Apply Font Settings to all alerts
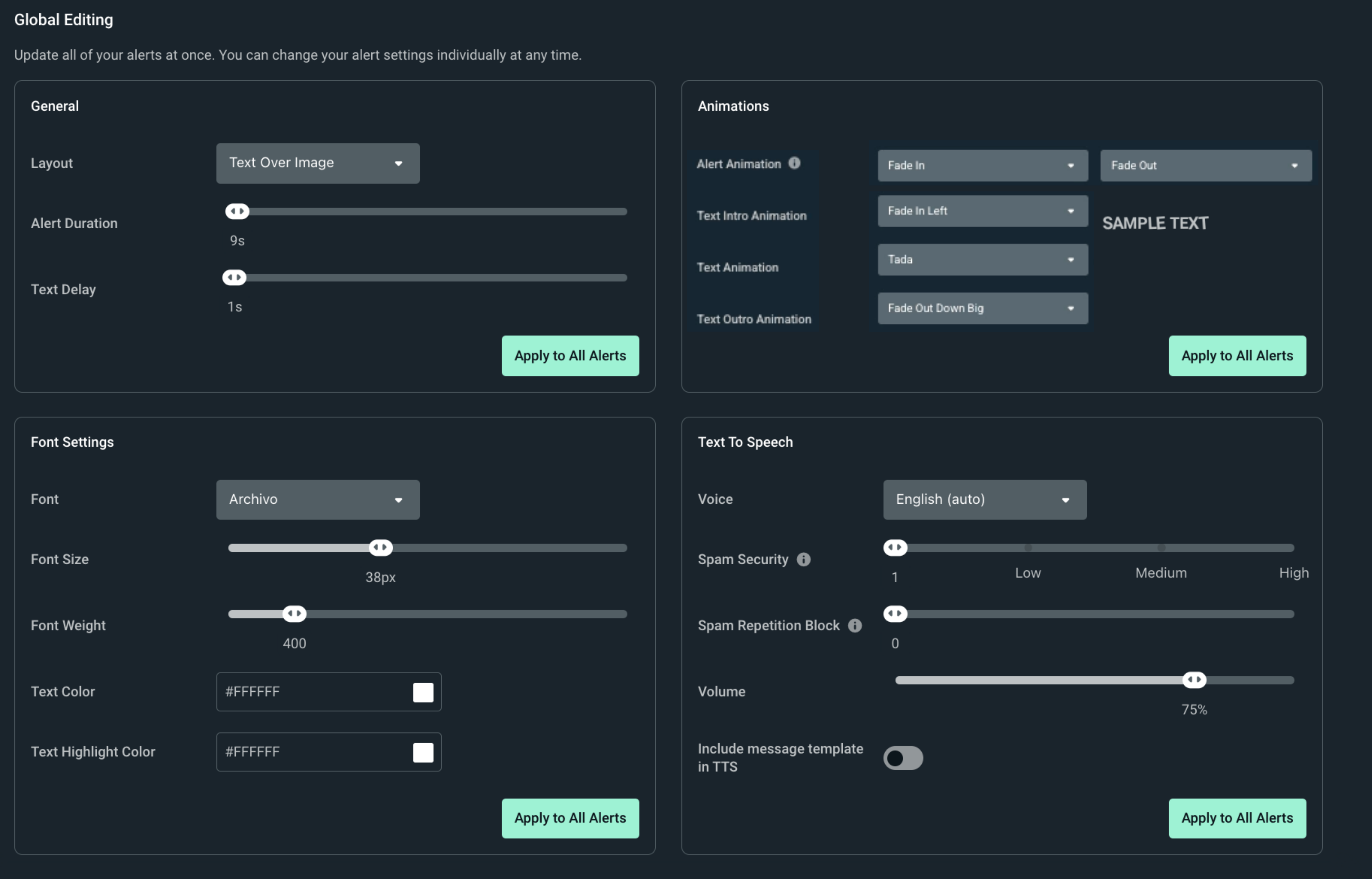This screenshot has width=1372, height=879. 570,818
